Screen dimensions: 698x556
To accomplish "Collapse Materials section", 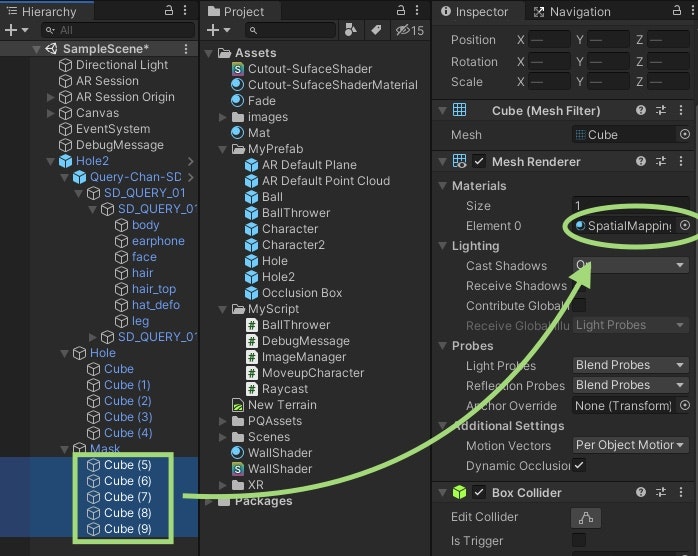I will click(442, 186).
